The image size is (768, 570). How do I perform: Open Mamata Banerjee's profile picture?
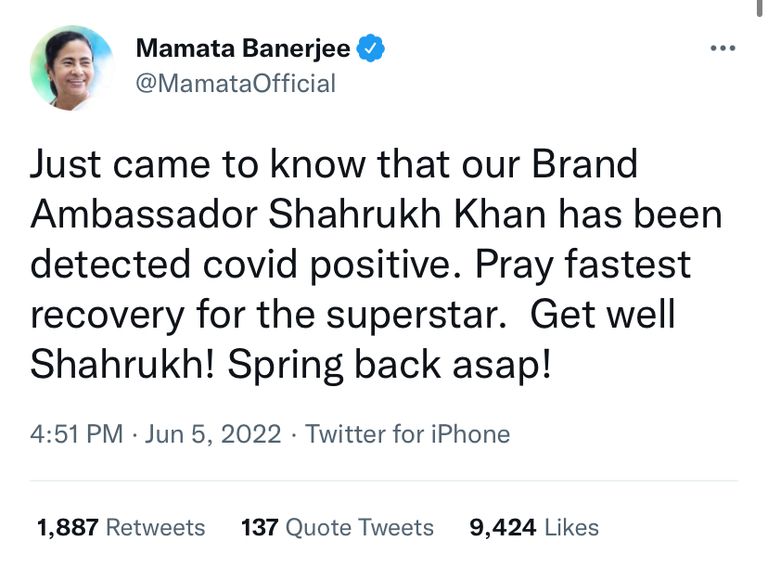click(70, 67)
